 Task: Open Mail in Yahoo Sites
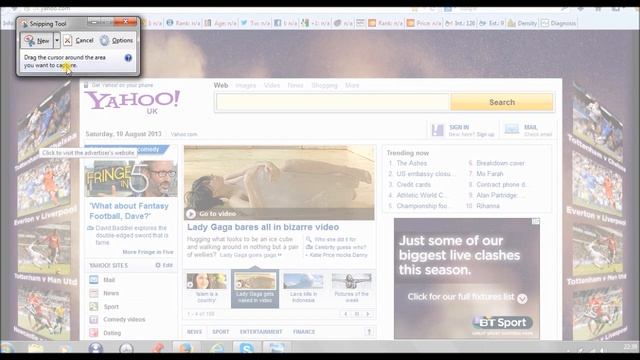[x=109, y=280]
